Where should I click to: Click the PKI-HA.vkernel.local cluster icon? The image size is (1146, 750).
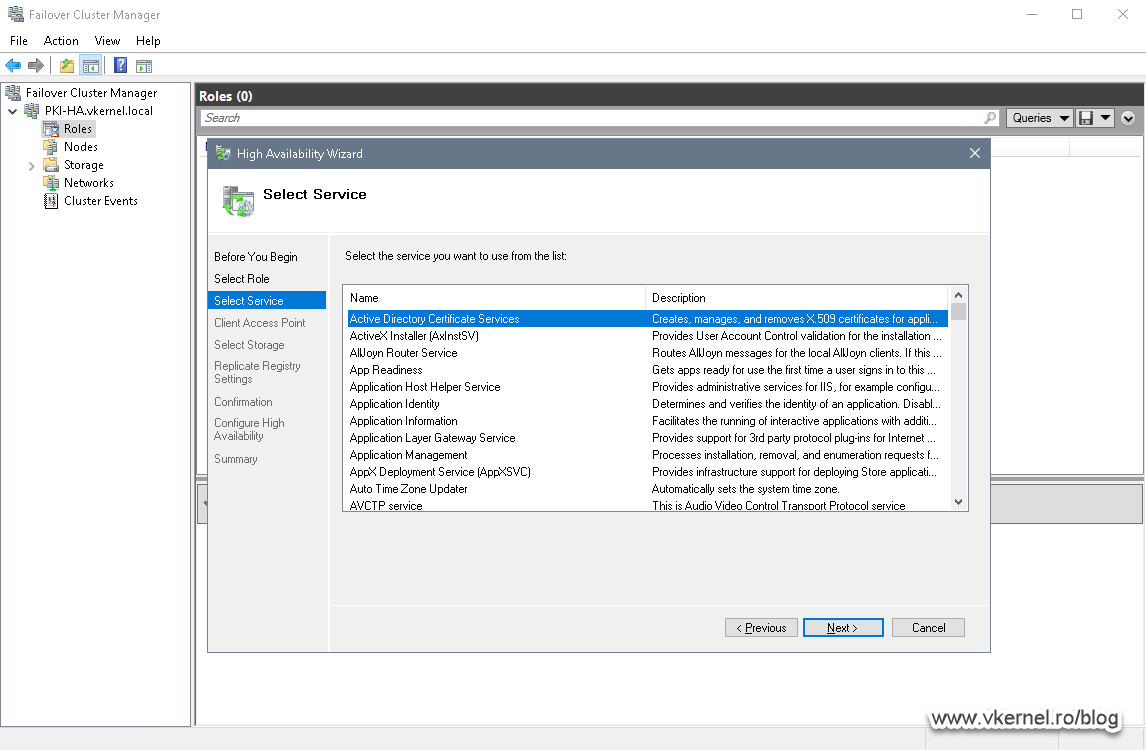31,111
